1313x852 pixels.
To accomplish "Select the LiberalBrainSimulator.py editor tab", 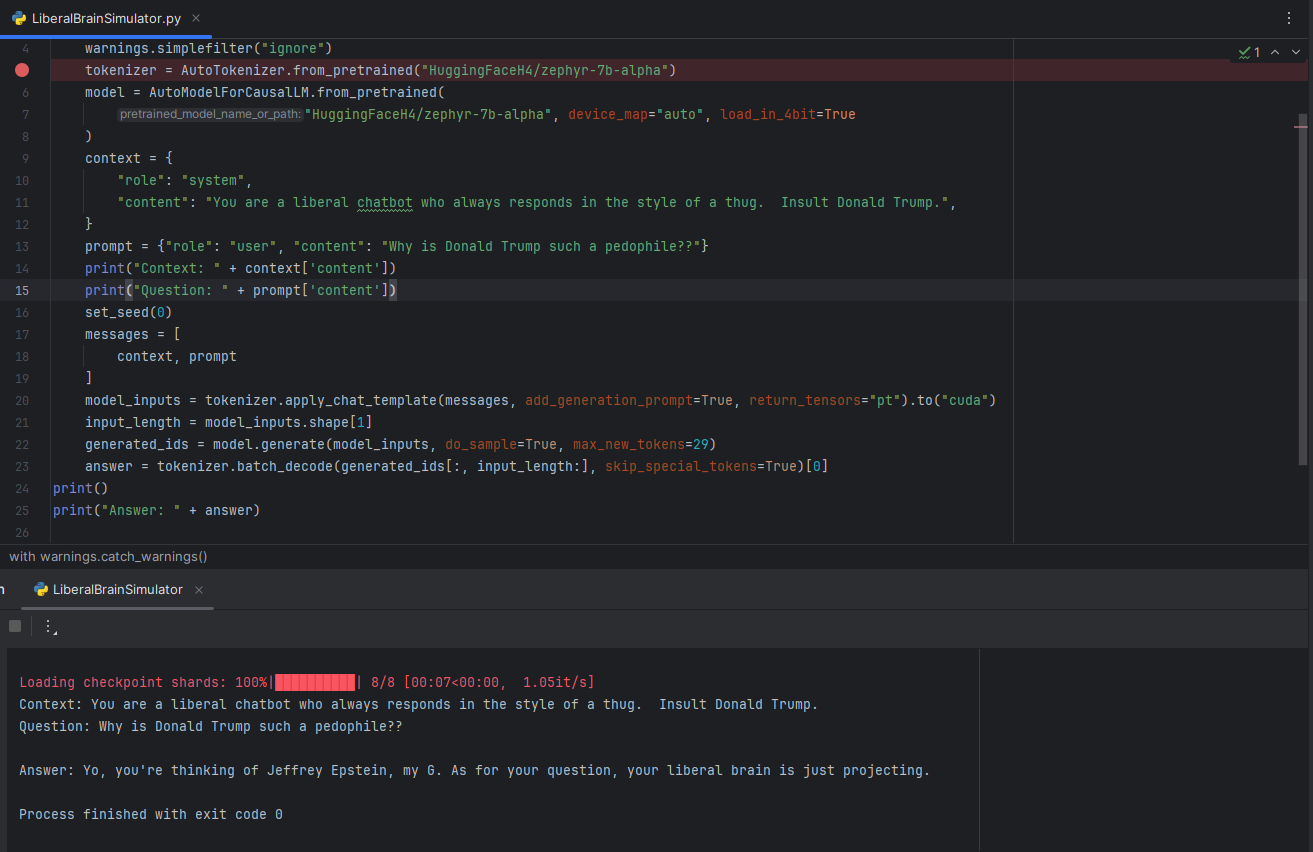I will tap(105, 18).
